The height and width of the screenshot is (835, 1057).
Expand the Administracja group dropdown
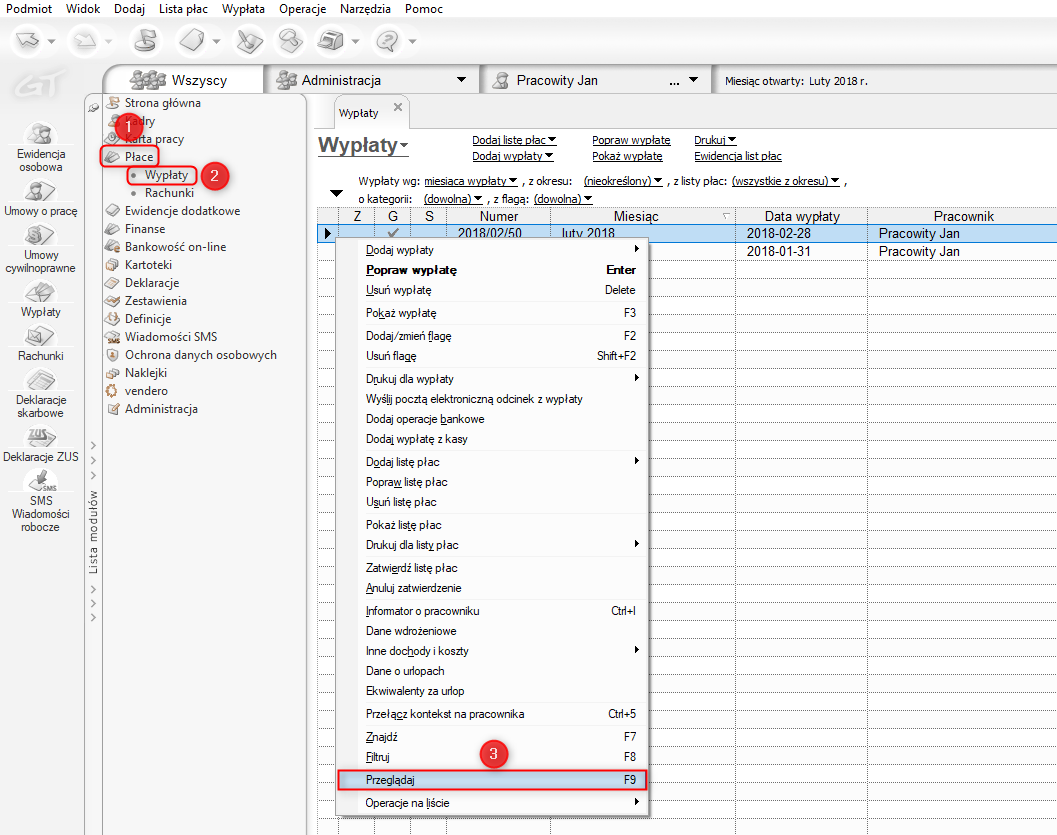(461, 80)
